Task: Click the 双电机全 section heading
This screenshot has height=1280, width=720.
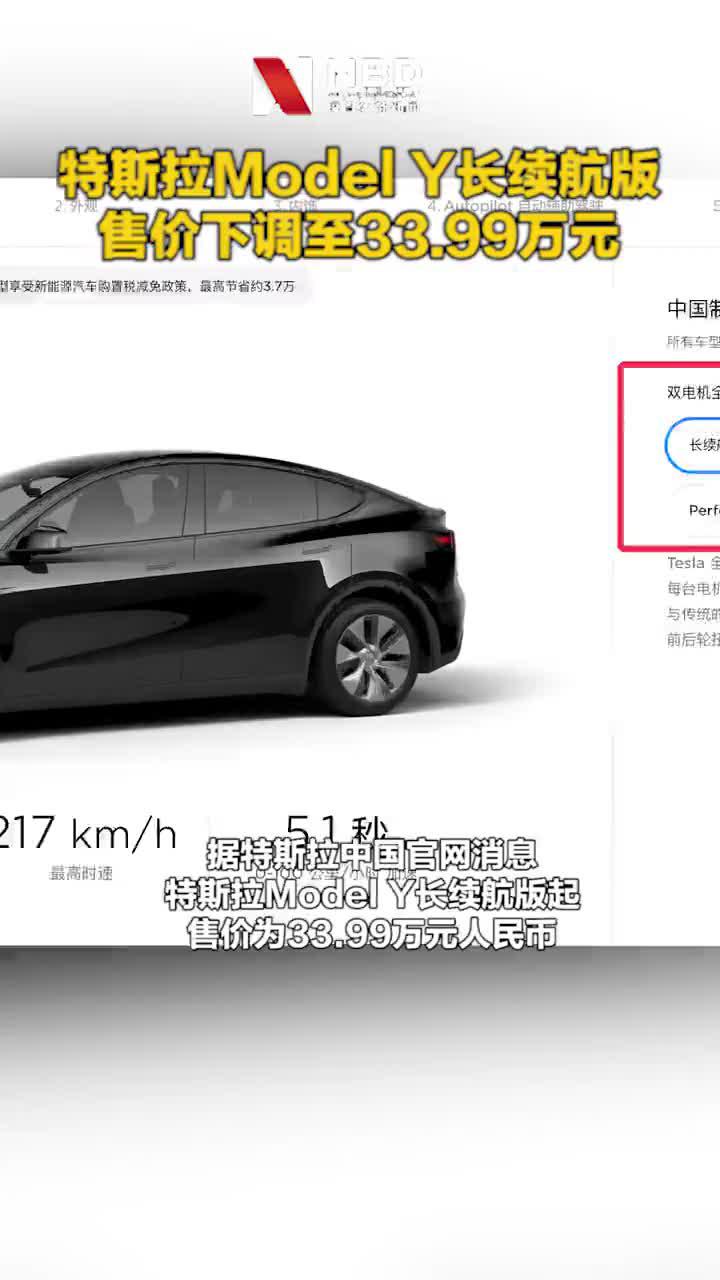Action: click(693, 392)
